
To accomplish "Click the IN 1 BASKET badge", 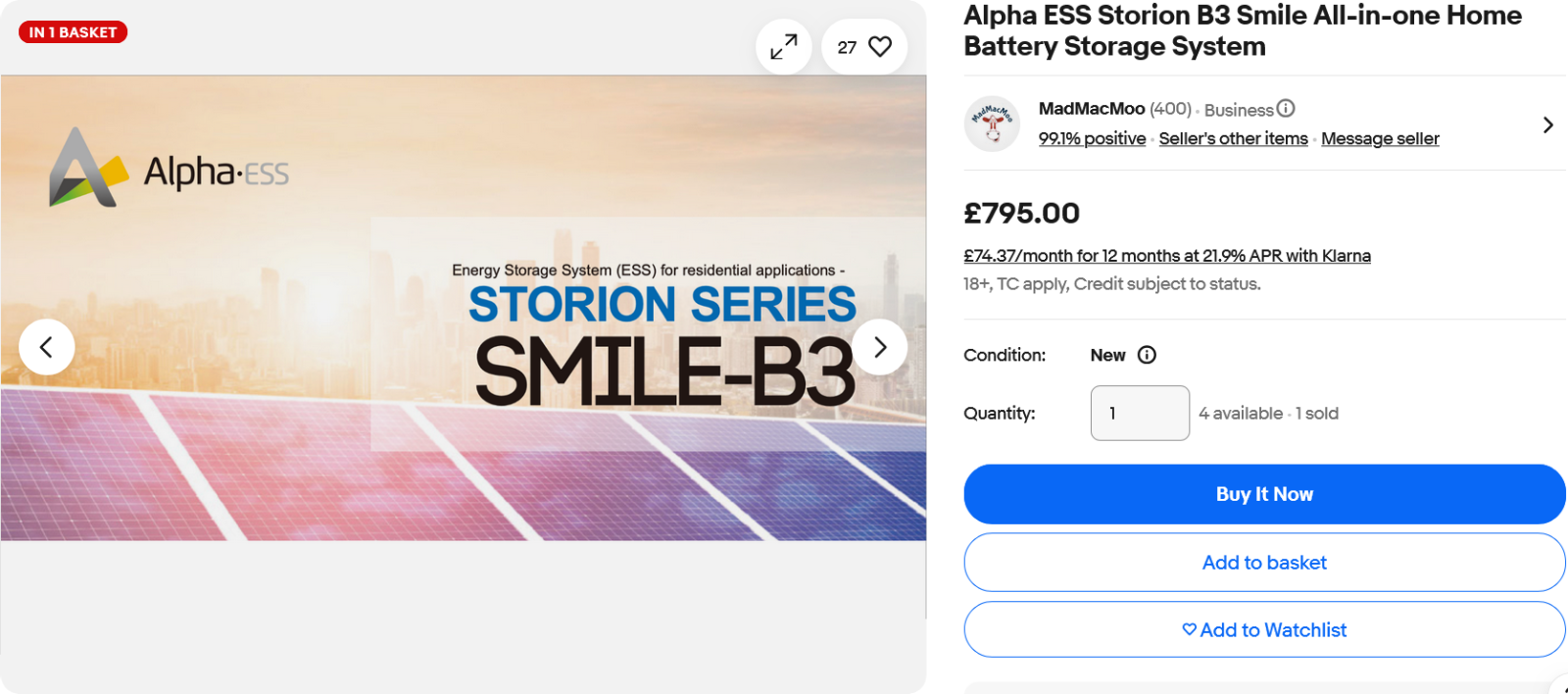I will pyautogui.click(x=73, y=32).
